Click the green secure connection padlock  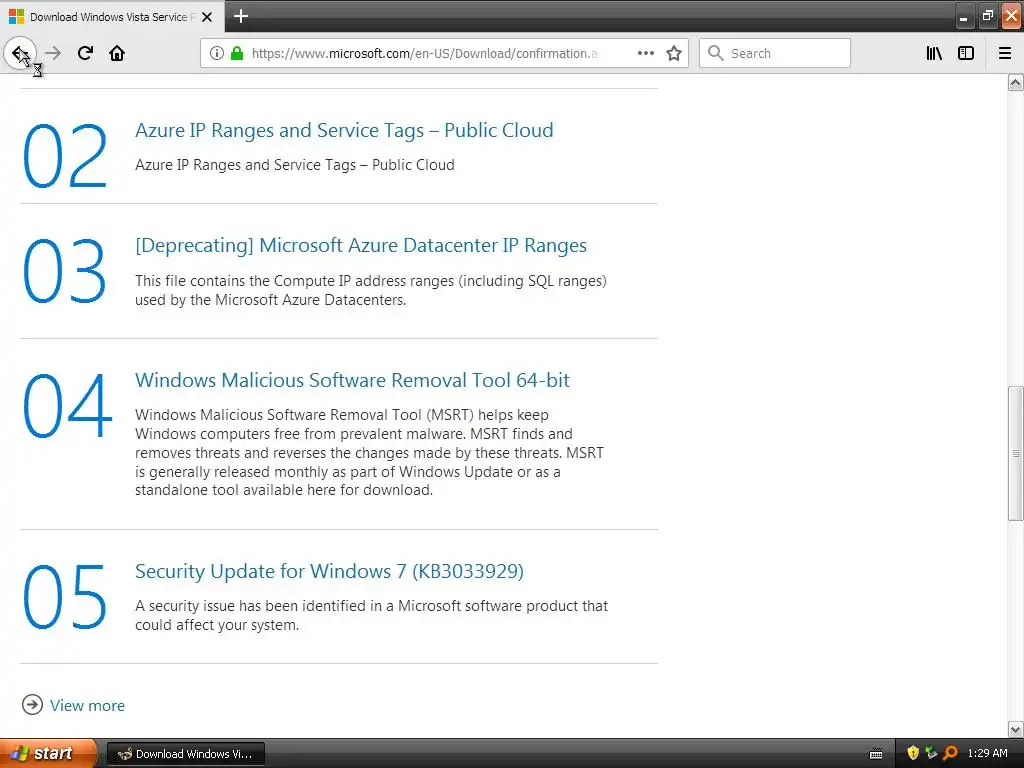point(237,54)
